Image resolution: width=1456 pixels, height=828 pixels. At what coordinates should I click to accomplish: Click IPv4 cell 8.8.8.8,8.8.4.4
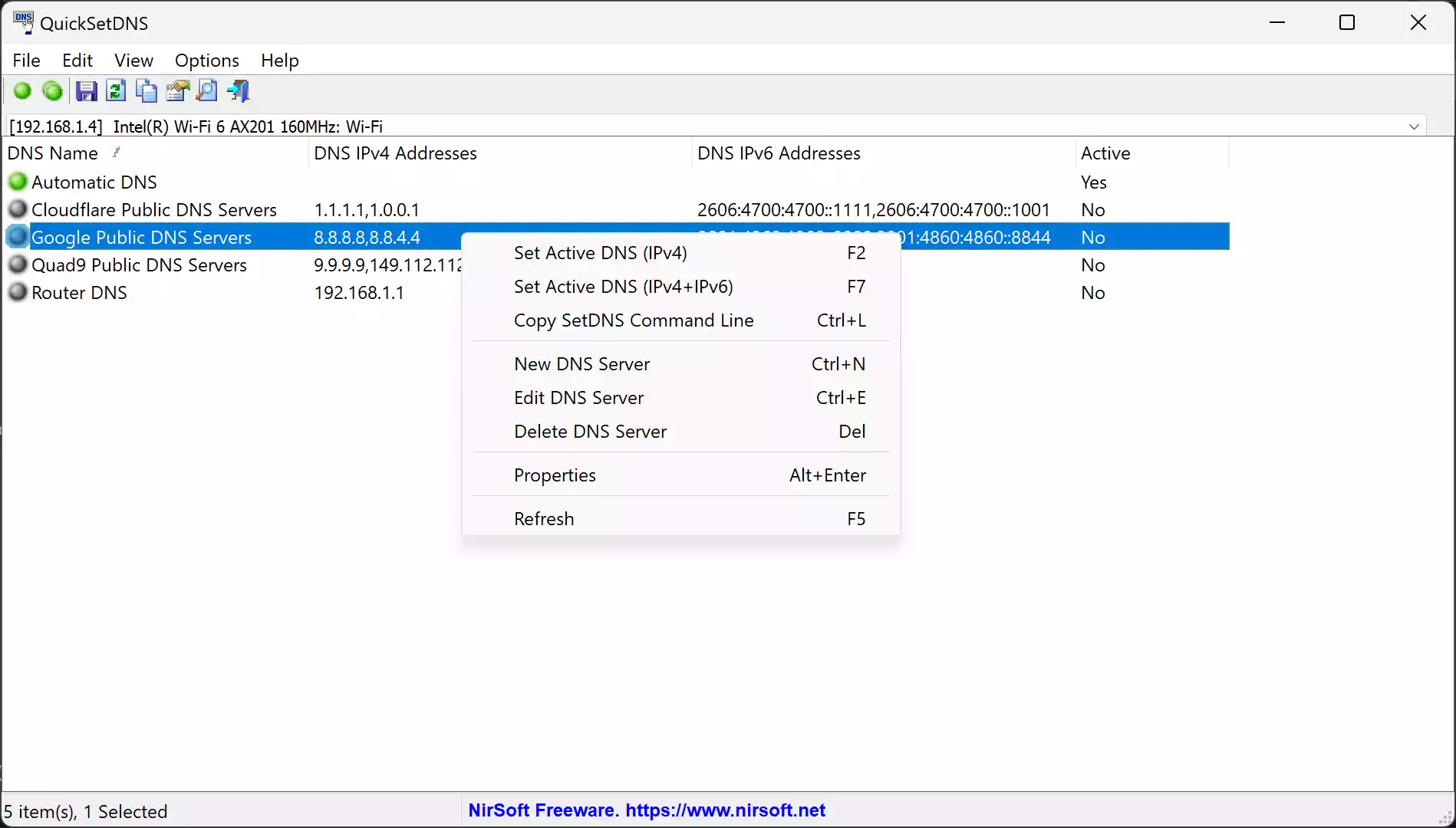tap(367, 238)
